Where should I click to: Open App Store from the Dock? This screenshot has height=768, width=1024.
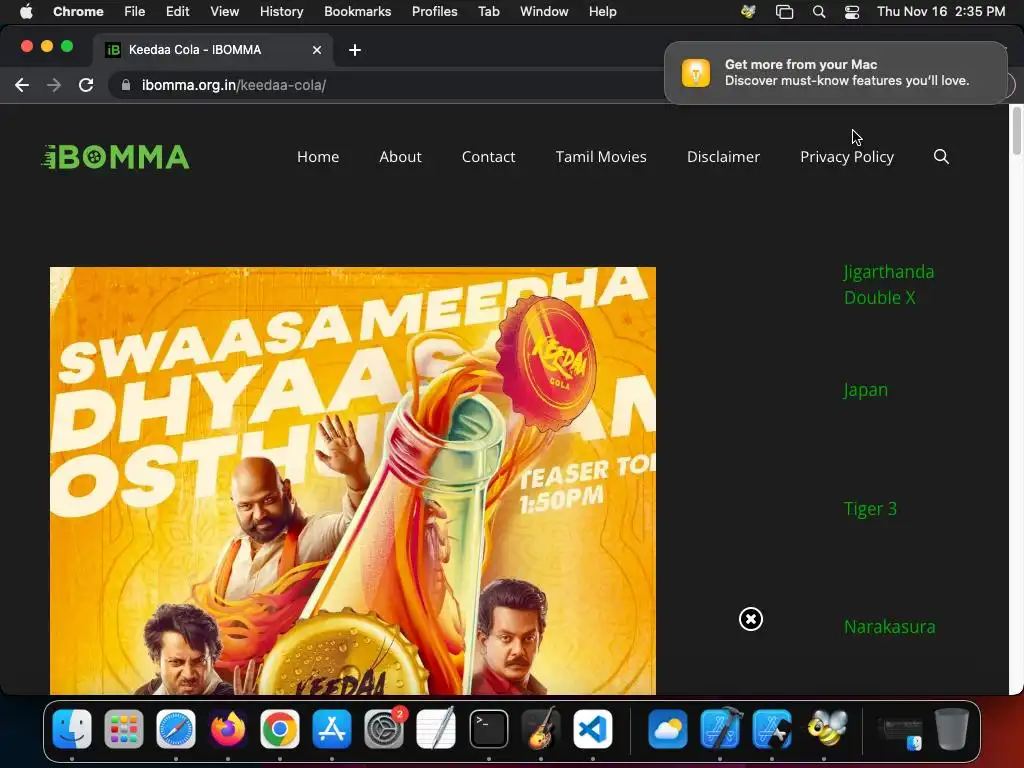pos(332,729)
